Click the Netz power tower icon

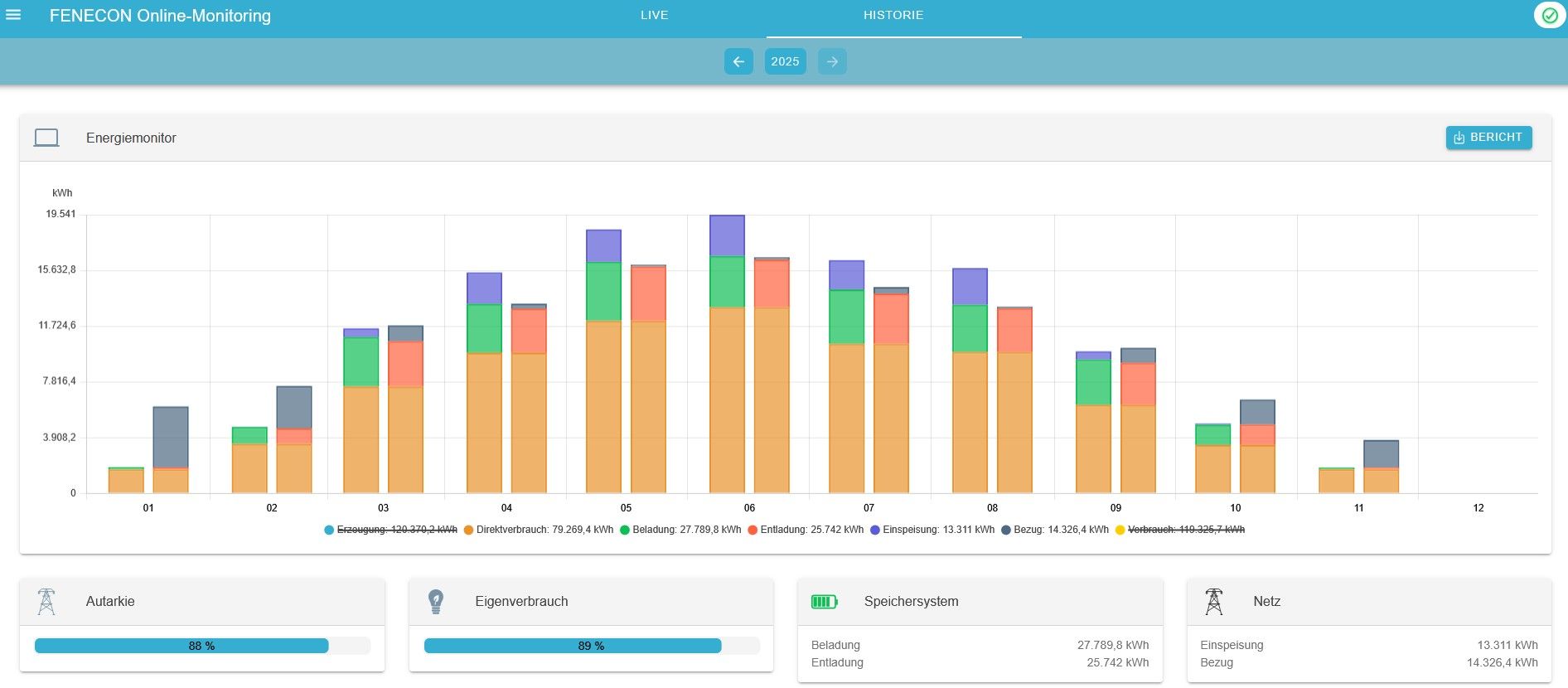(1213, 601)
